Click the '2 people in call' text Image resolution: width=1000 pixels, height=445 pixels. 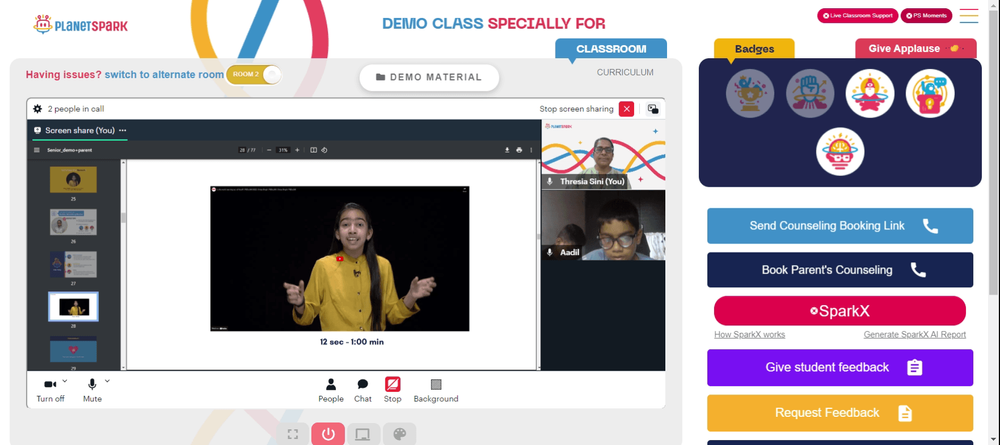(x=76, y=109)
